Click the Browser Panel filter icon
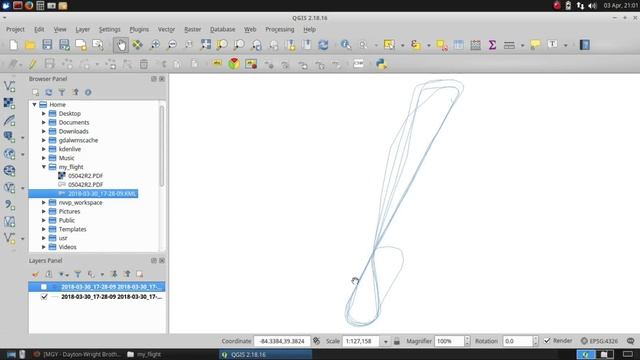Viewport: 640px width, 360px height. pos(62,92)
